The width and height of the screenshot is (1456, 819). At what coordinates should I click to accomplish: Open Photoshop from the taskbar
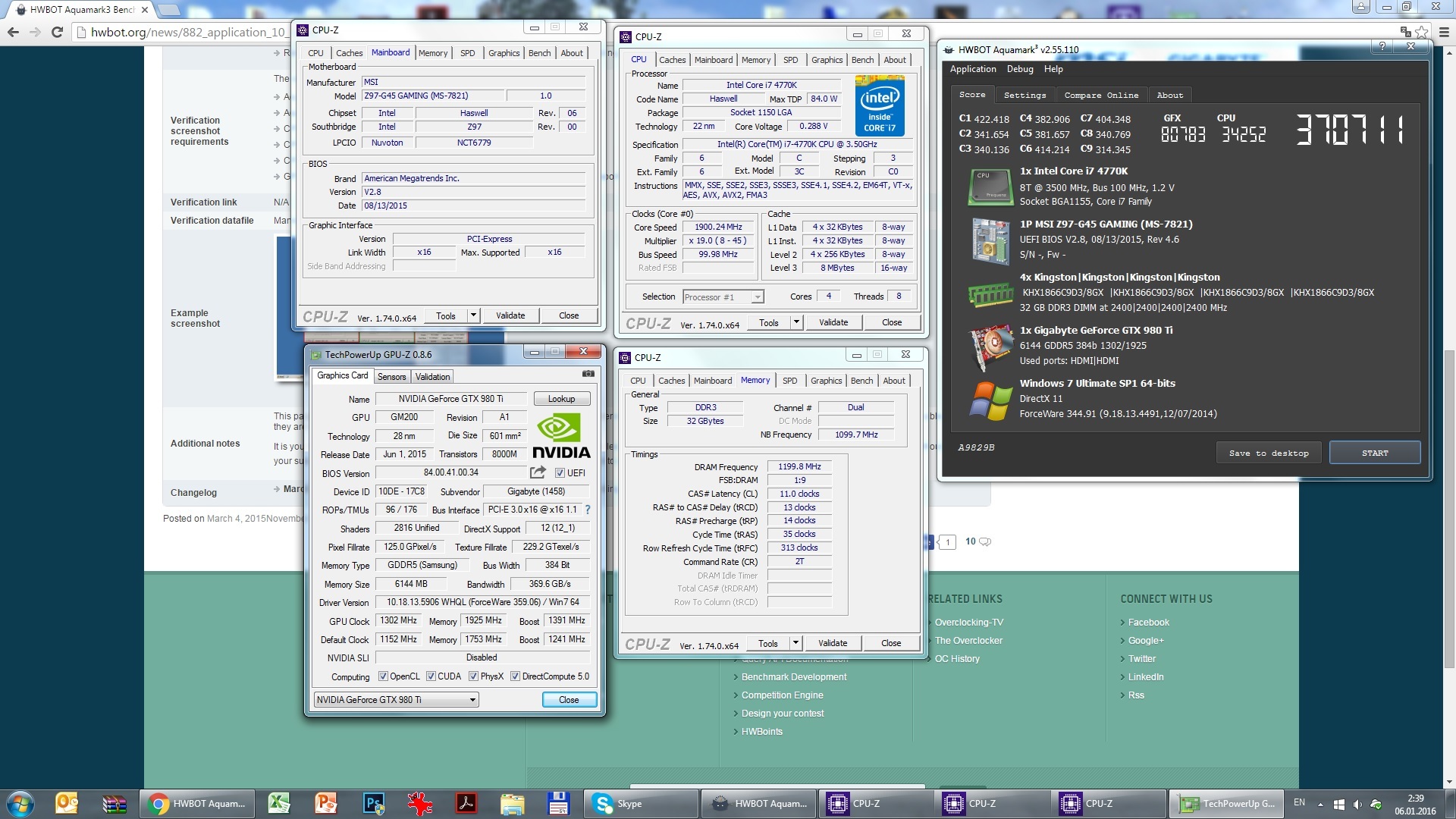coord(374,803)
